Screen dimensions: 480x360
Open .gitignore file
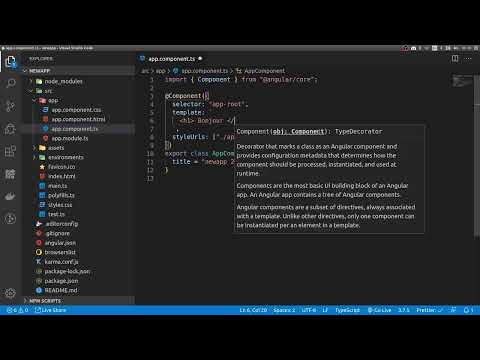pos(57,233)
